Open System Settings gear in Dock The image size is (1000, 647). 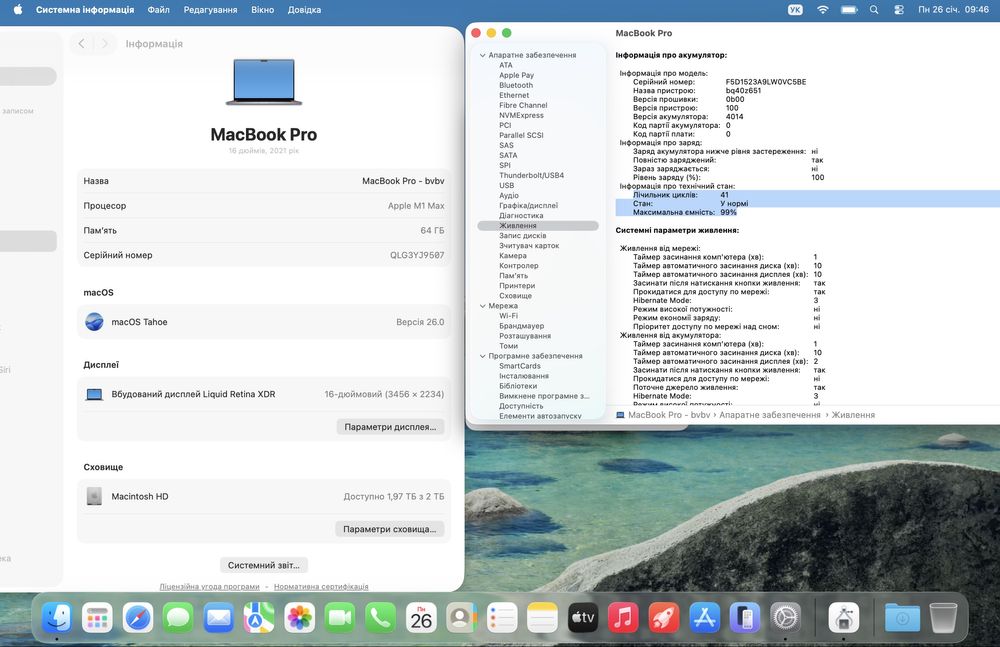pos(785,618)
